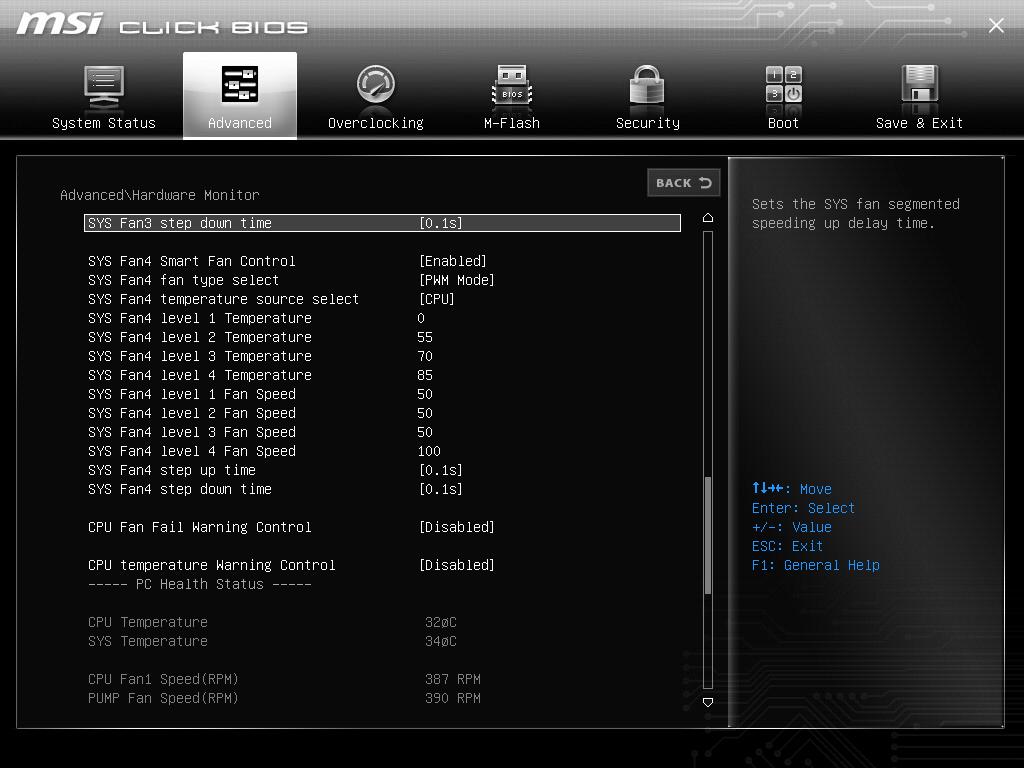Click the Advanced\Hardware Monitor breadcrumb
The width and height of the screenshot is (1024, 768).
[159, 195]
